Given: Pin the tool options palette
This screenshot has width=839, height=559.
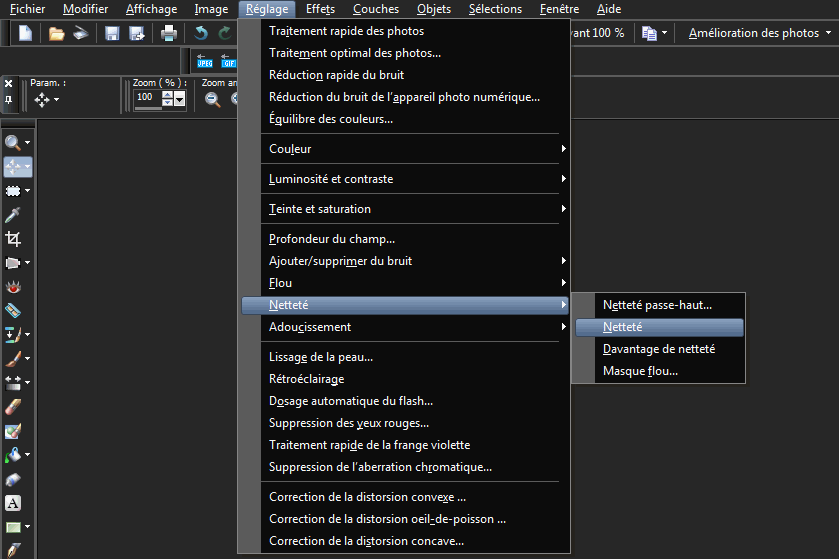Looking at the screenshot, I should [x=8, y=100].
